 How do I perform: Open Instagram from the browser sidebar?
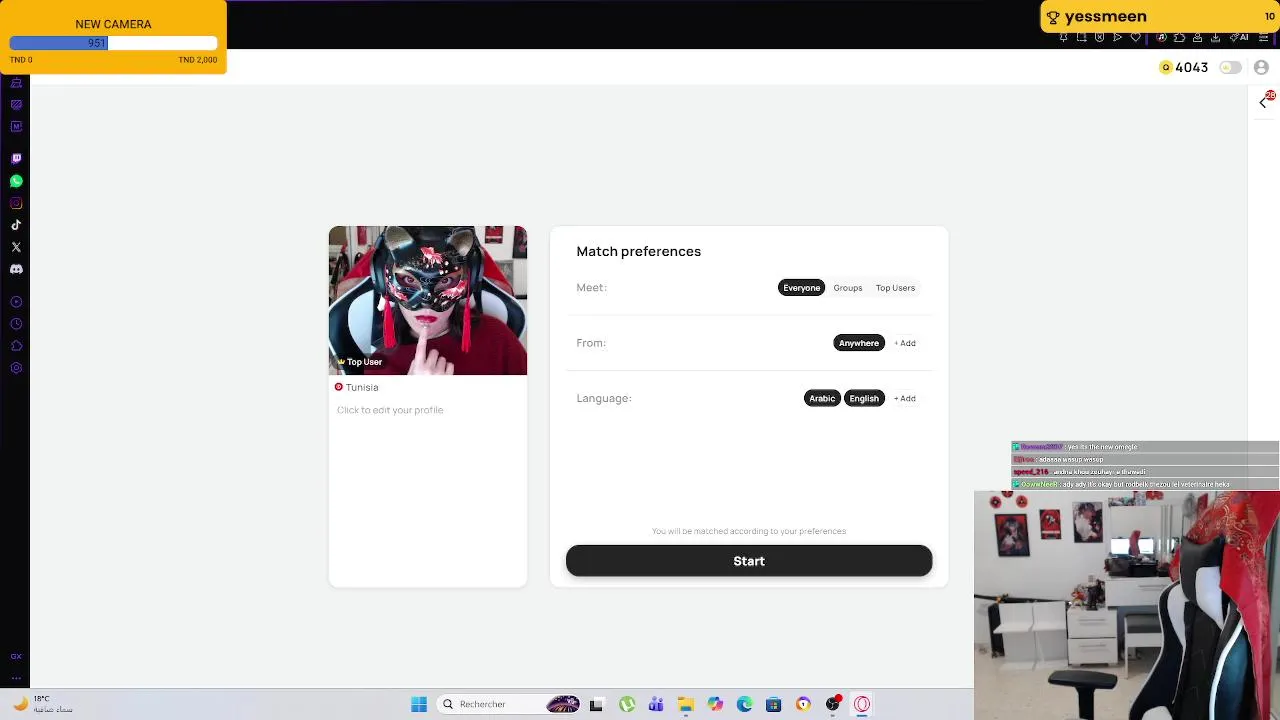[16, 203]
